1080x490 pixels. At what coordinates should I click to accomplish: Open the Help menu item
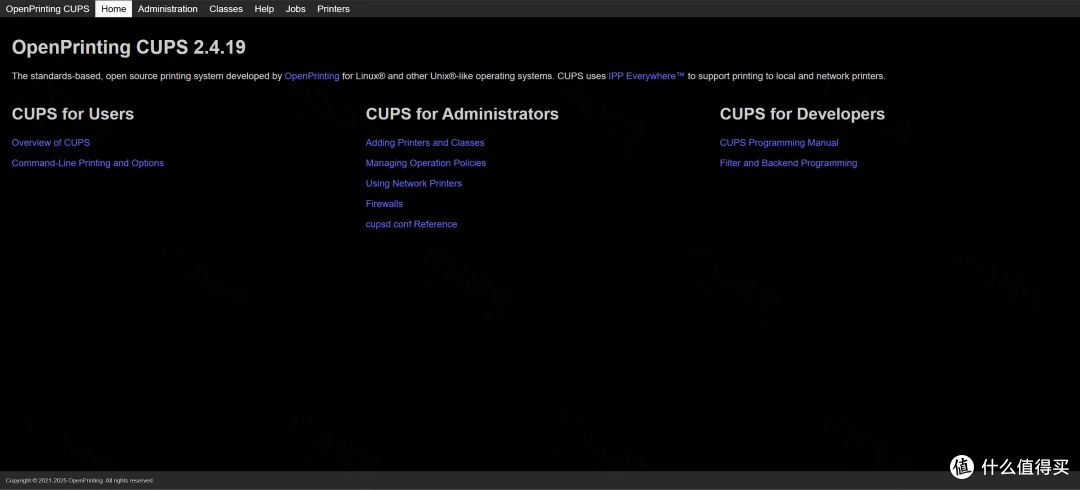pos(264,9)
